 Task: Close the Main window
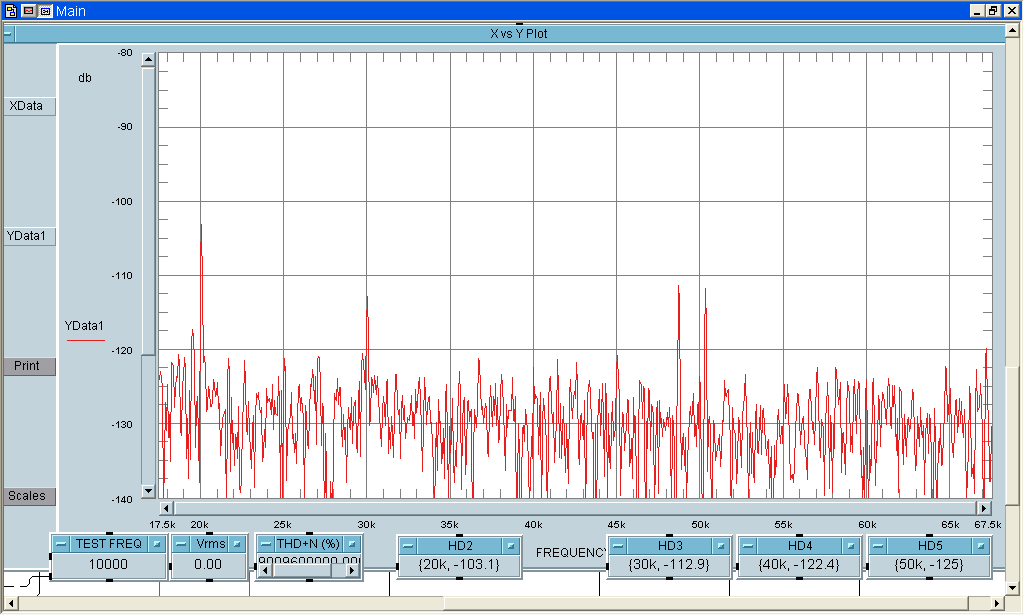(1011, 10)
